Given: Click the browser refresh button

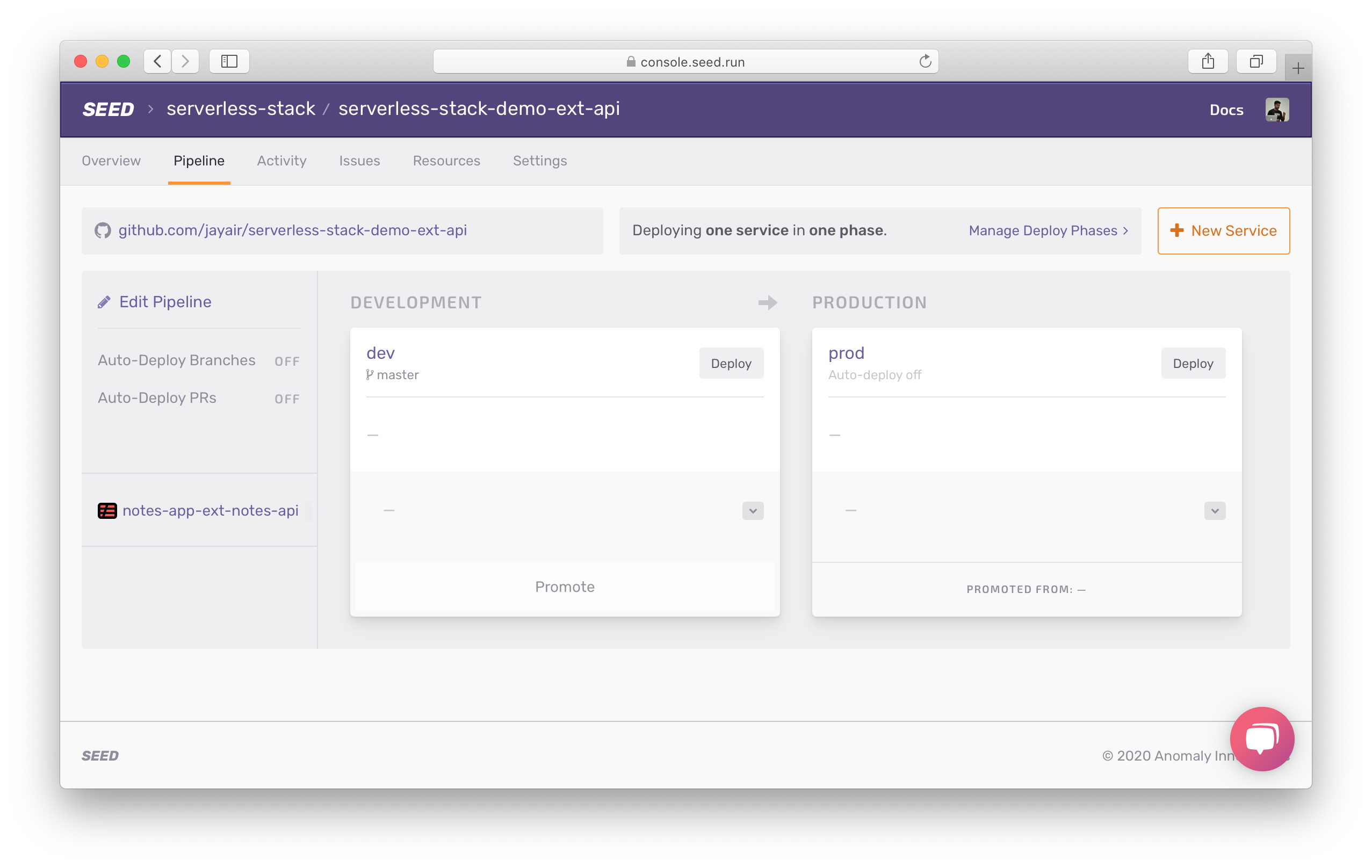Looking at the screenshot, I should (924, 62).
